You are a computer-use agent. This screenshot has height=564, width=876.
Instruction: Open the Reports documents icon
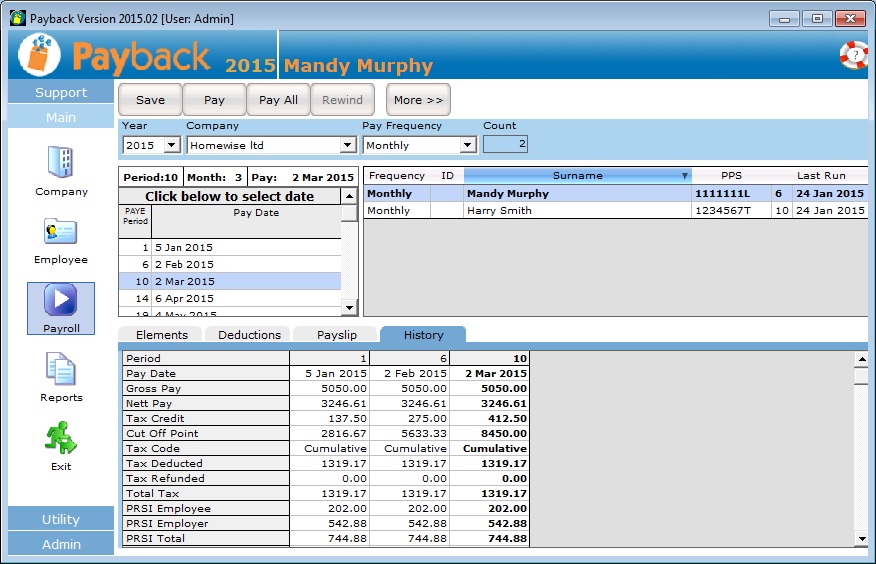[61, 369]
